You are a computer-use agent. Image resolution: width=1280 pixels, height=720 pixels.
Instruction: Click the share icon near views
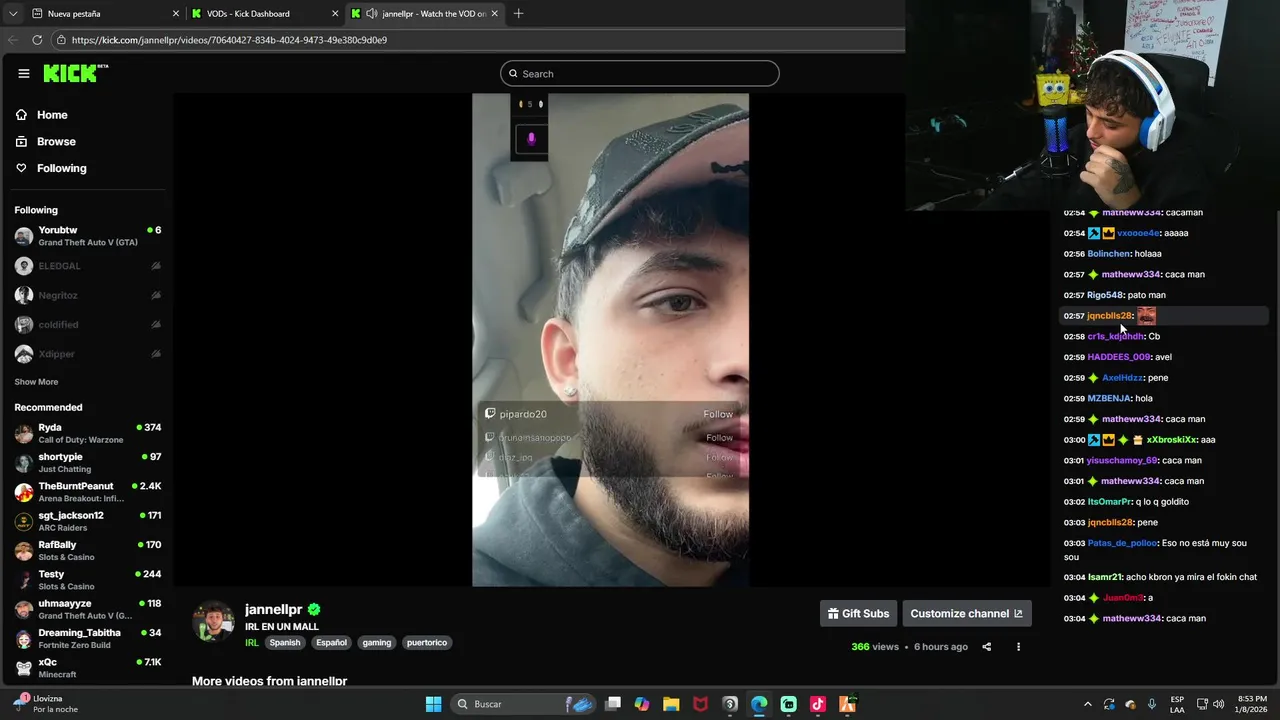986,647
